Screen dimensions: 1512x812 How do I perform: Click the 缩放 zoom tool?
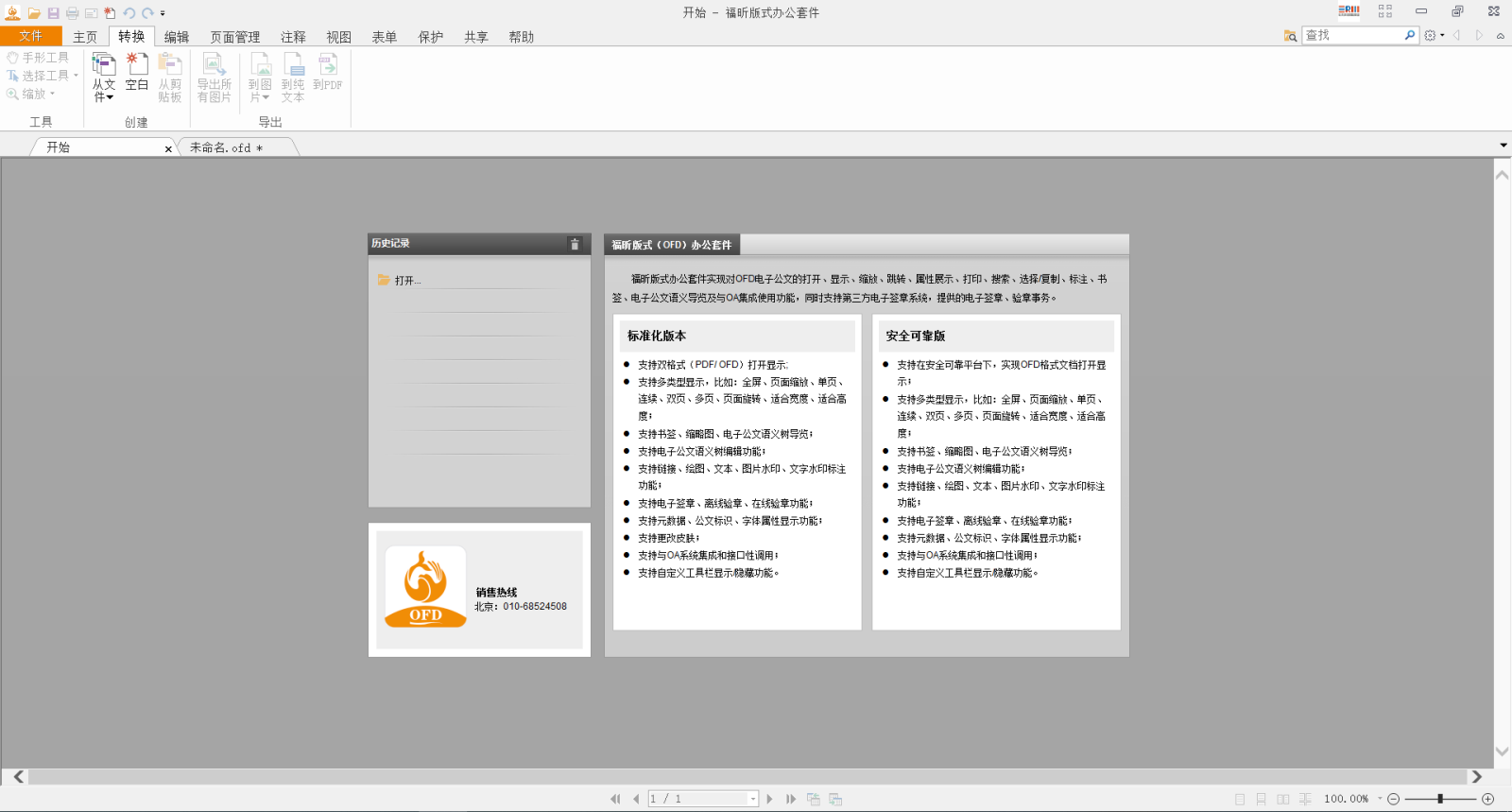coord(26,94)
